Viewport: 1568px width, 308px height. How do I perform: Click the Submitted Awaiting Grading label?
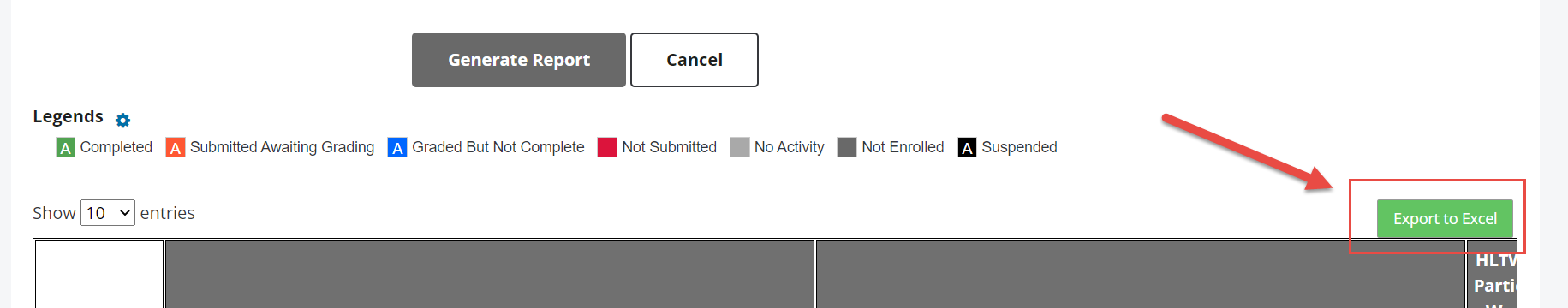pyautogui.click(x=282, y=147)
